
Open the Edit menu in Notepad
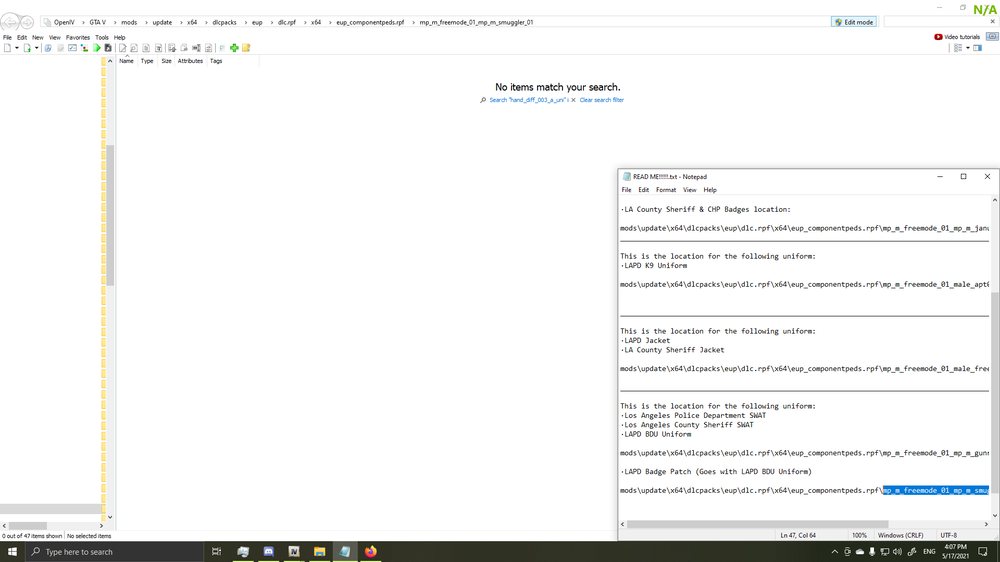[x=643, y=190]
